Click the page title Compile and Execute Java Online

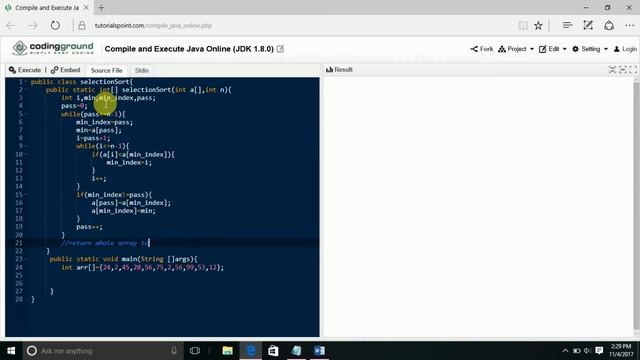click(x=189, y=49)
